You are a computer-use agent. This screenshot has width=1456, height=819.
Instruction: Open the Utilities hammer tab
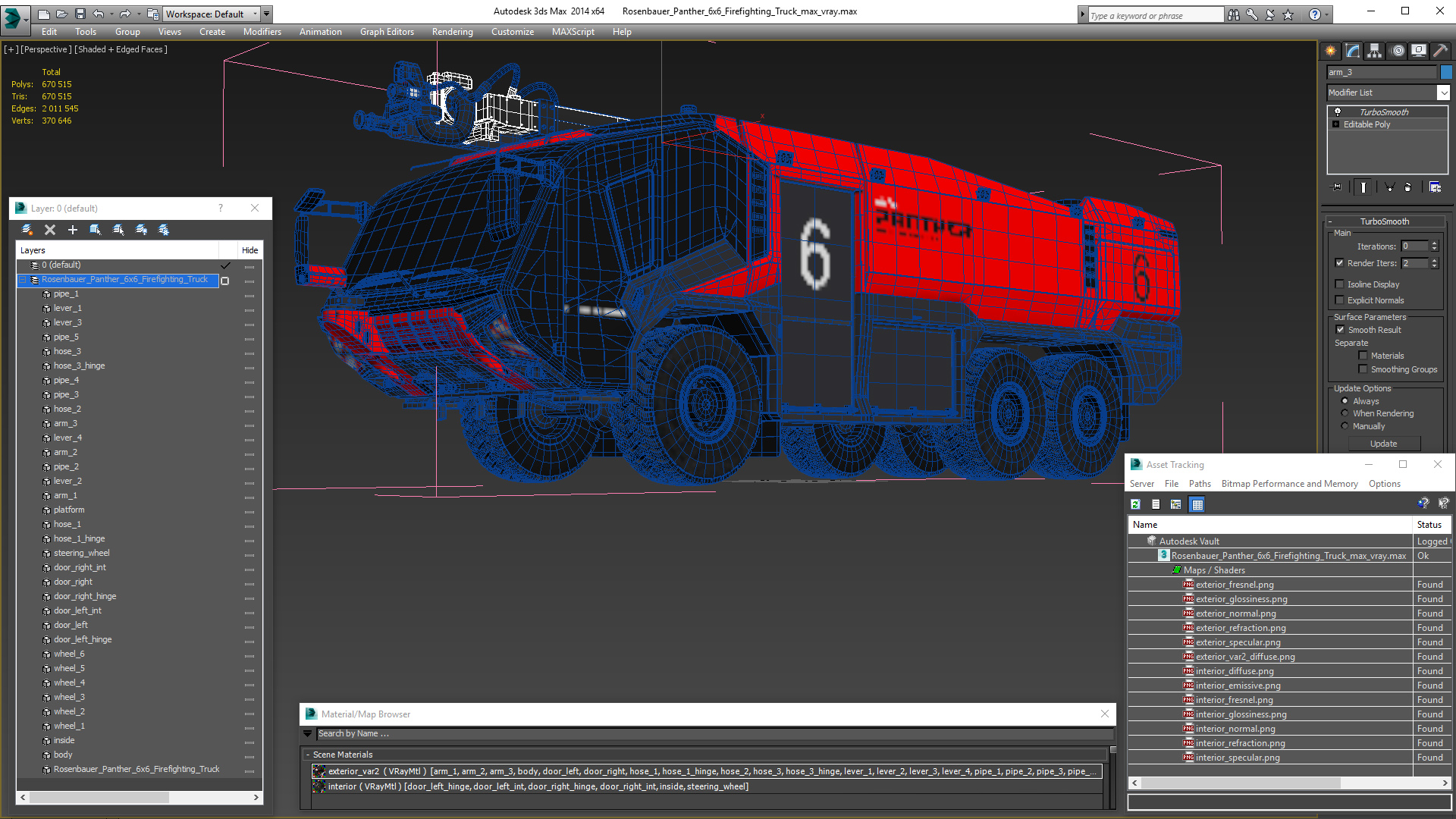1441,51
